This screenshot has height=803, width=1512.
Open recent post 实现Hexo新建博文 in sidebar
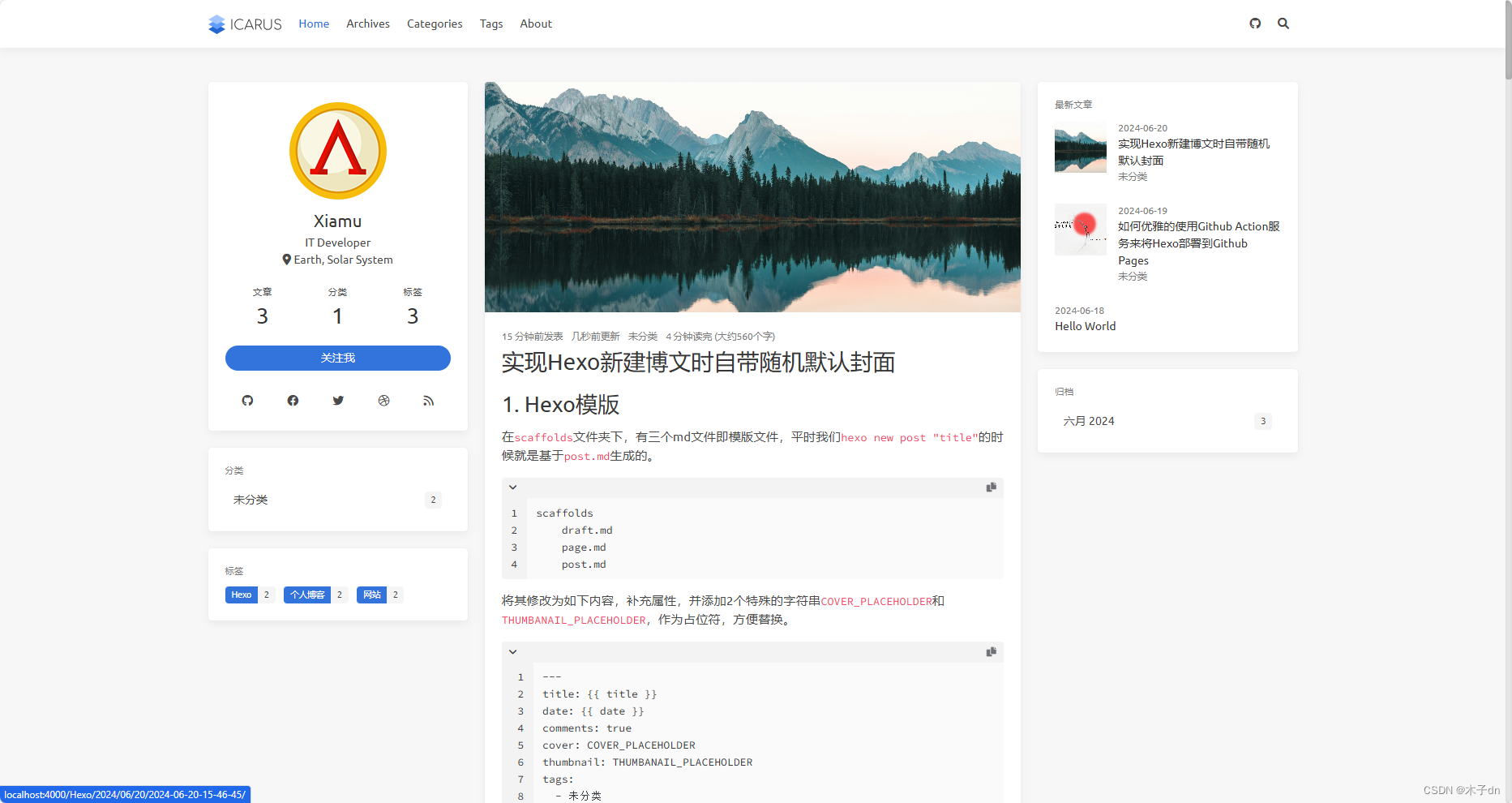[1194, 152]
